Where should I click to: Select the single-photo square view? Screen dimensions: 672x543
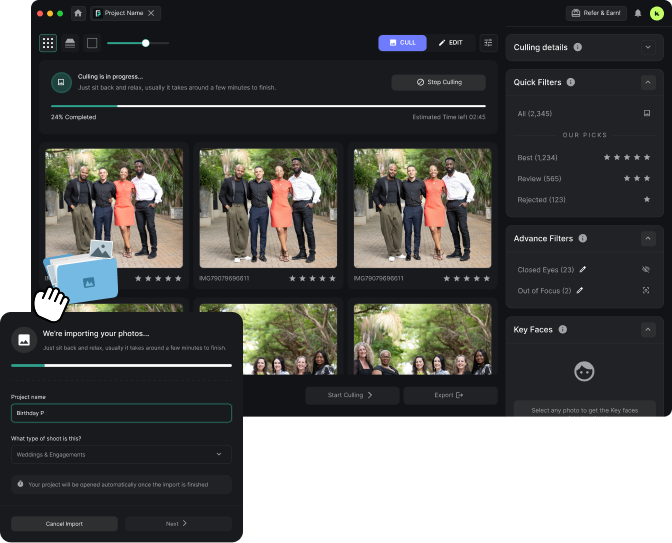92,43
